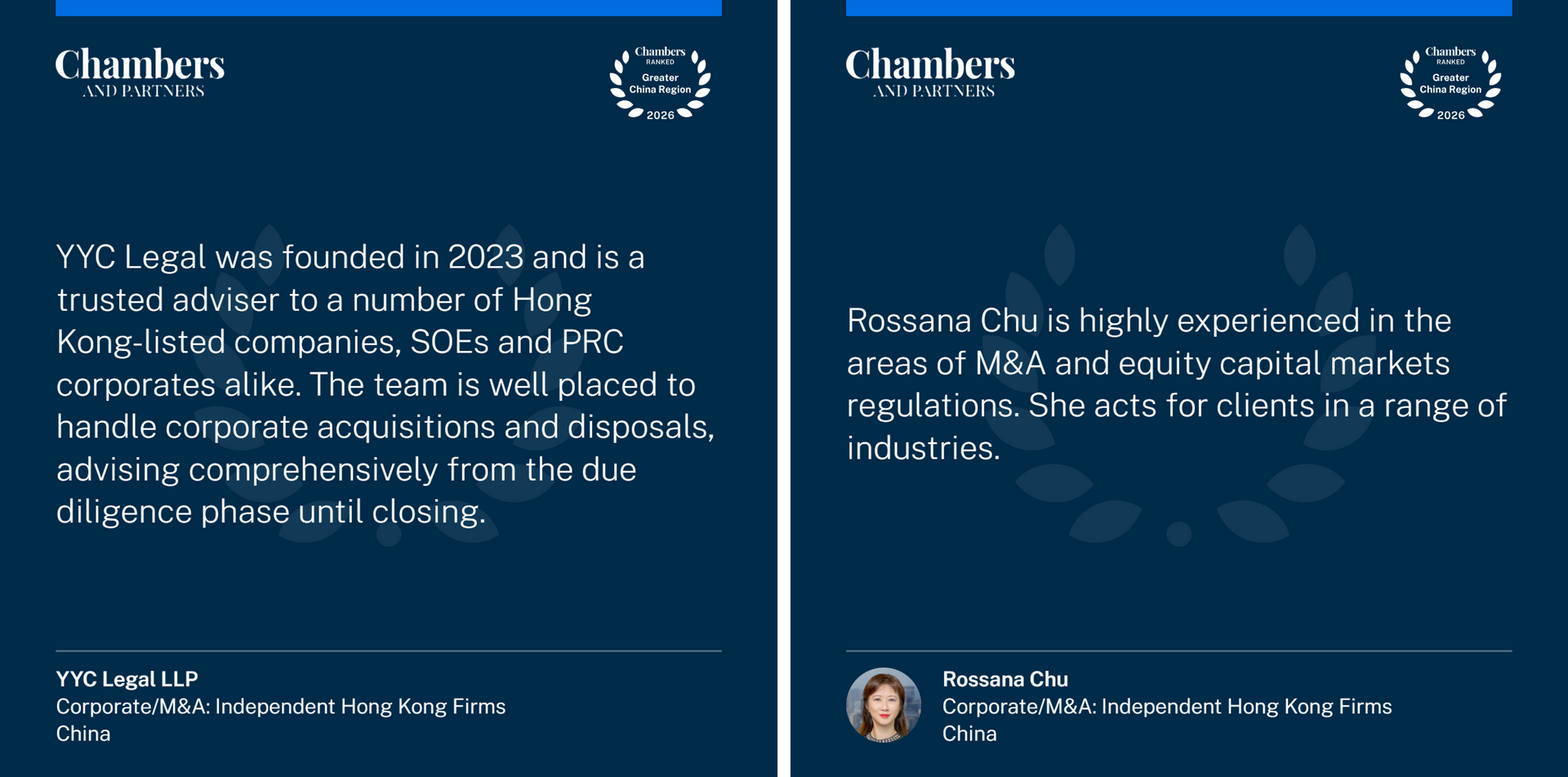Click the Chambers and Partners logo on right card
1568x777 pixels.
click(930, 73)
